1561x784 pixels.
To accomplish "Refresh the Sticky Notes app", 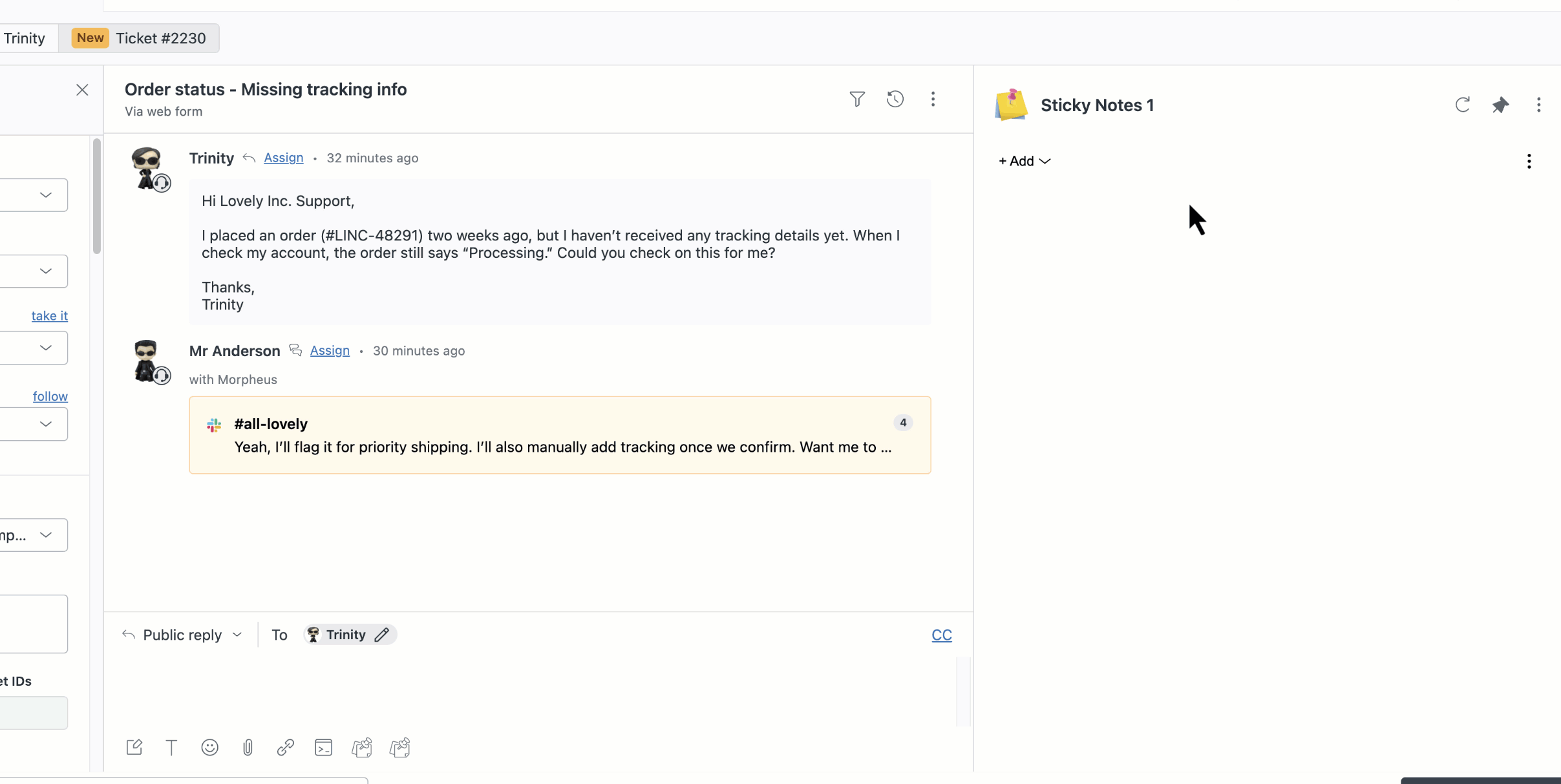I will point(1463,105).
